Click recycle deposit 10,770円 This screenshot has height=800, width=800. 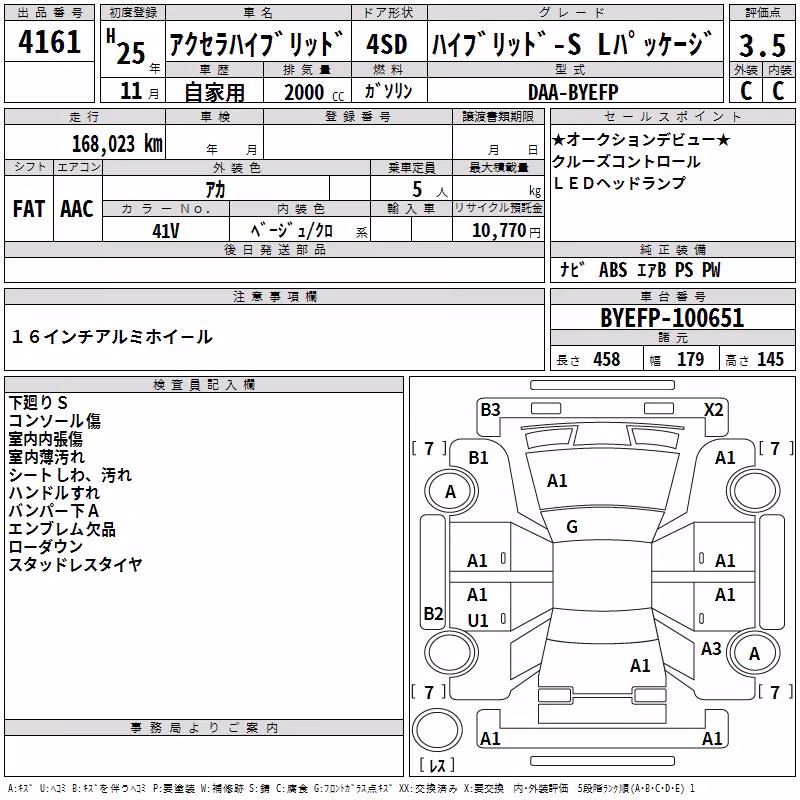506,231
